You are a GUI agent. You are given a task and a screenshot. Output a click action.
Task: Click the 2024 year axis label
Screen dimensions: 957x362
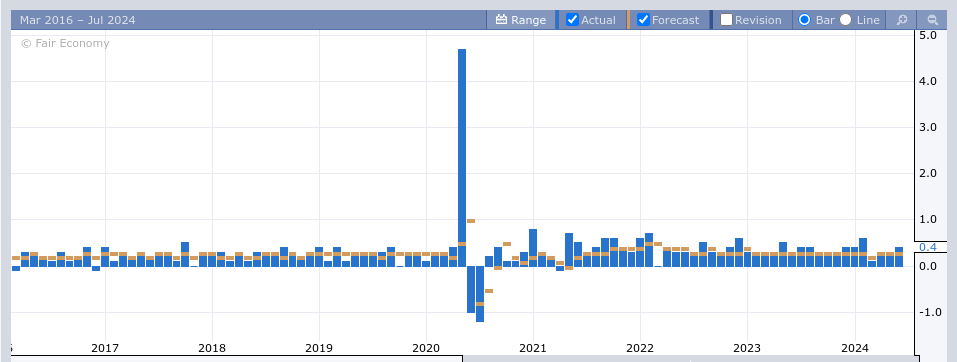click(854, 348)
